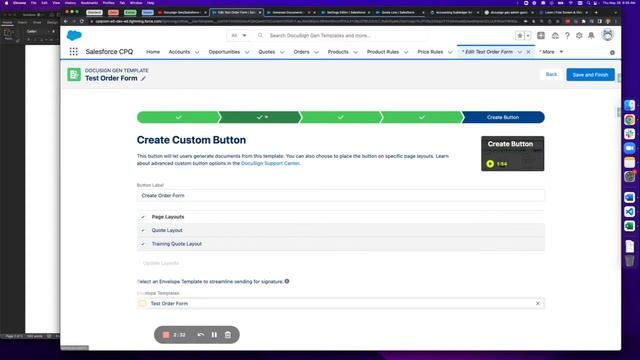
Task: Click the pencil icon beside Test Order Form
Action: [x=143, y=78]
